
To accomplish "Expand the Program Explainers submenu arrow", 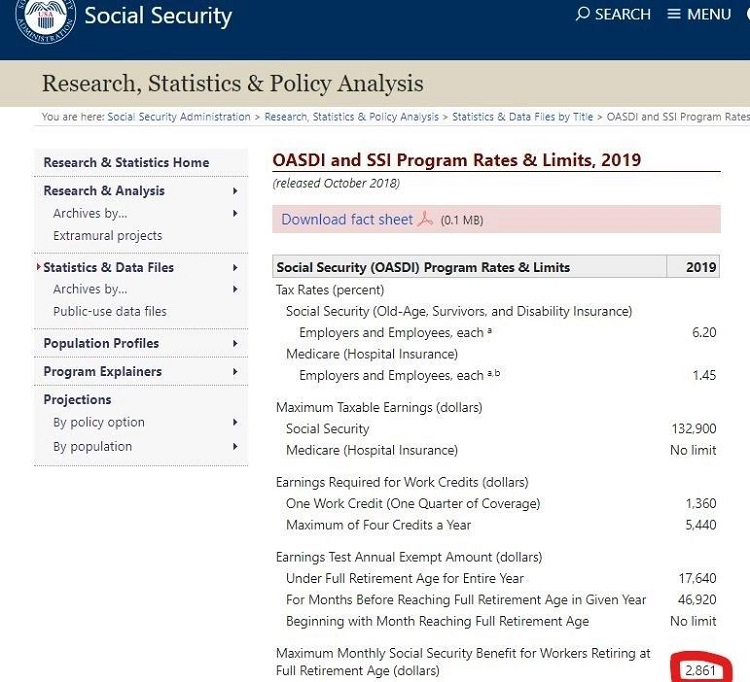I will click(235, 371).
